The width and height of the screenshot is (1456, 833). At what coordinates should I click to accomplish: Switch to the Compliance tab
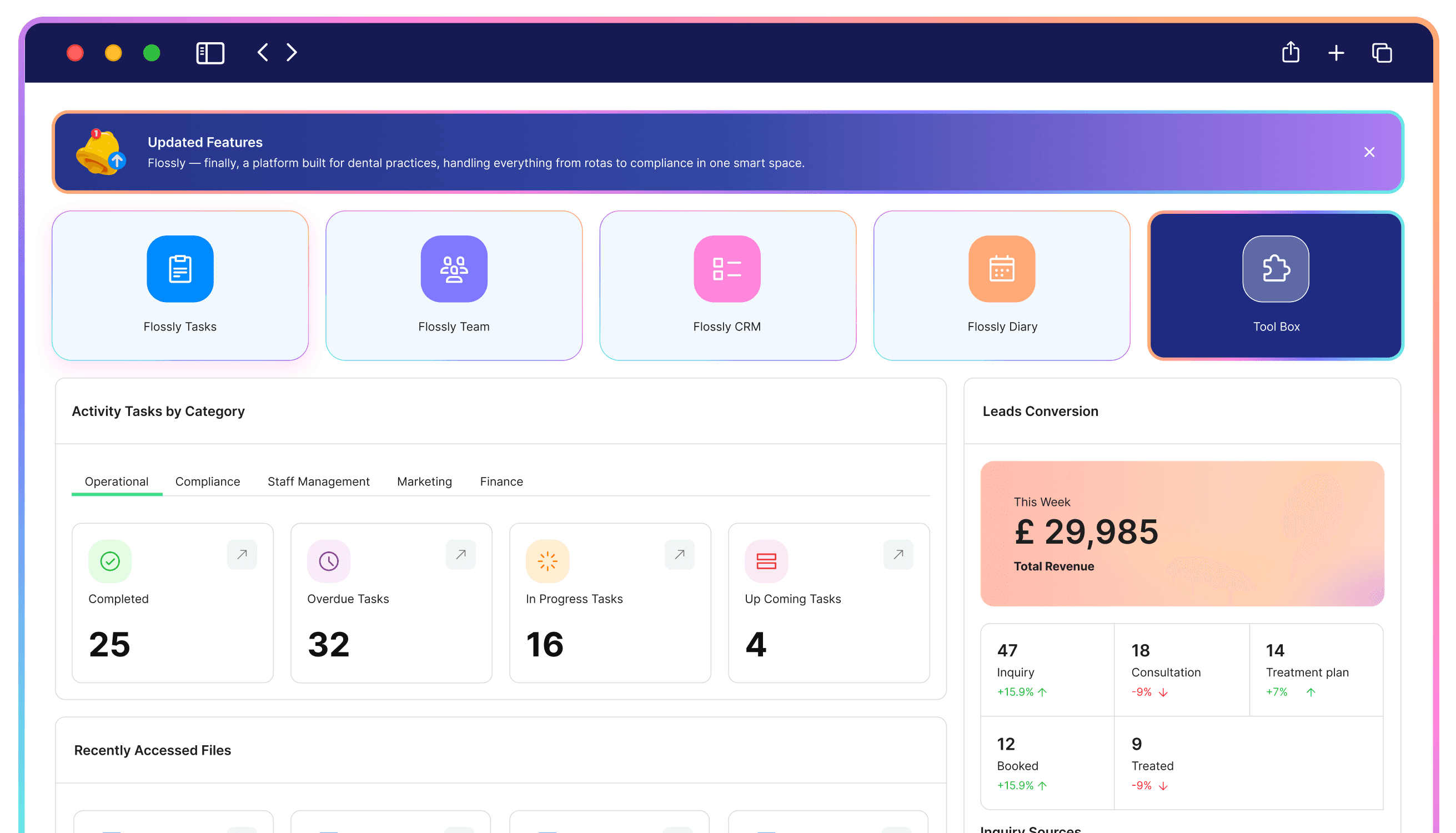pyautogui.click(x=207, y=481)
